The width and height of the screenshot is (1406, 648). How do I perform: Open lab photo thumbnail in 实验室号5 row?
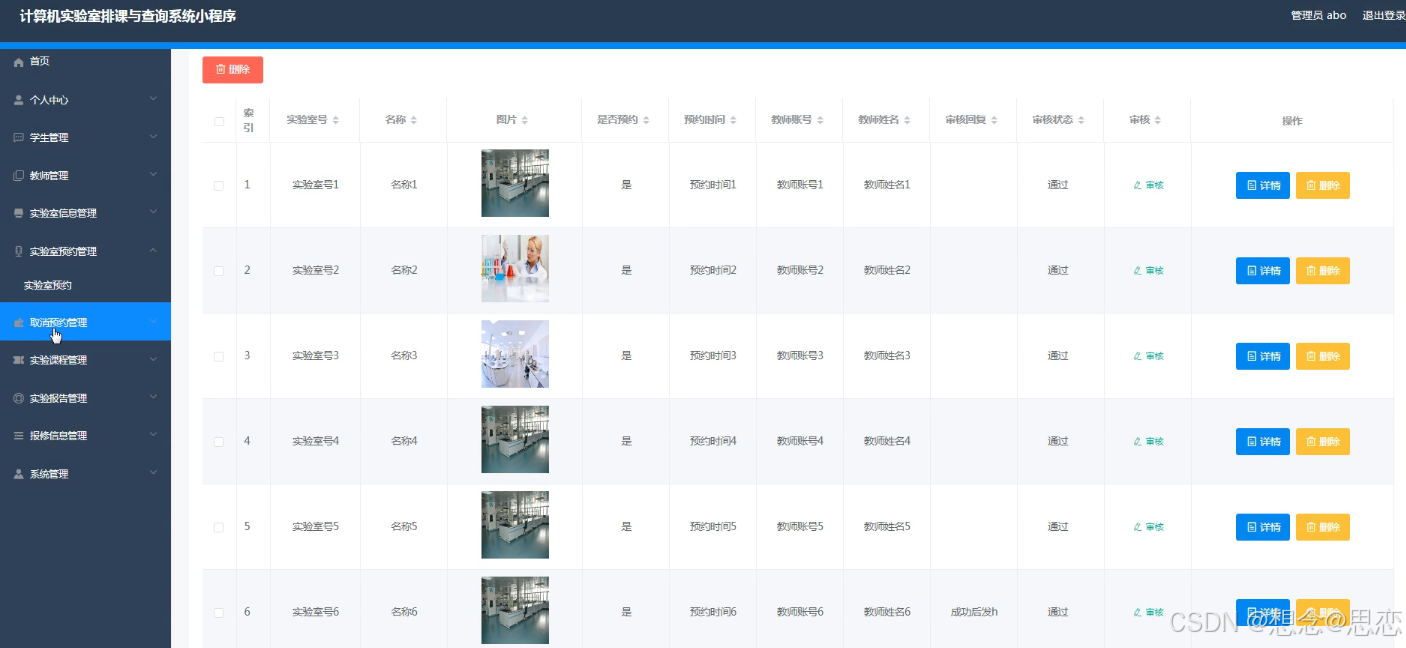pos(515,525)
